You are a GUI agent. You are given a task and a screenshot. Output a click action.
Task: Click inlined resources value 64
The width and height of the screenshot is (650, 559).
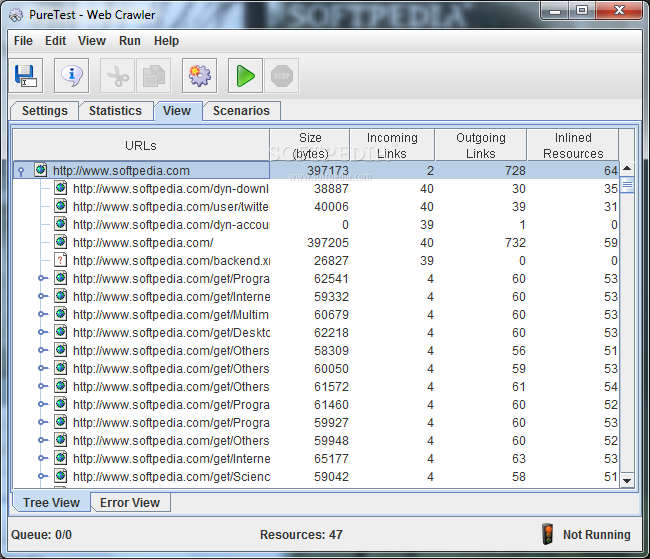click(611, 170)
